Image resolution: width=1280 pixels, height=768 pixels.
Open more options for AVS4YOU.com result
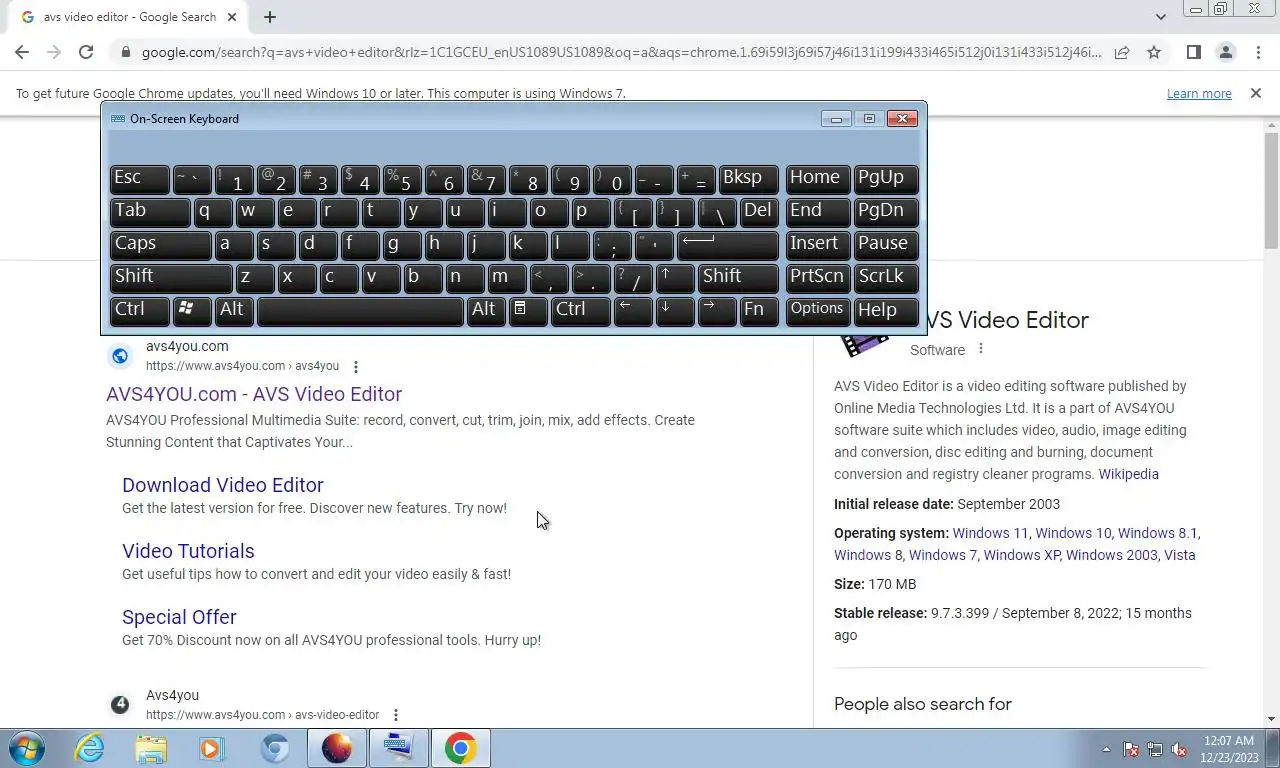point(356,367)
